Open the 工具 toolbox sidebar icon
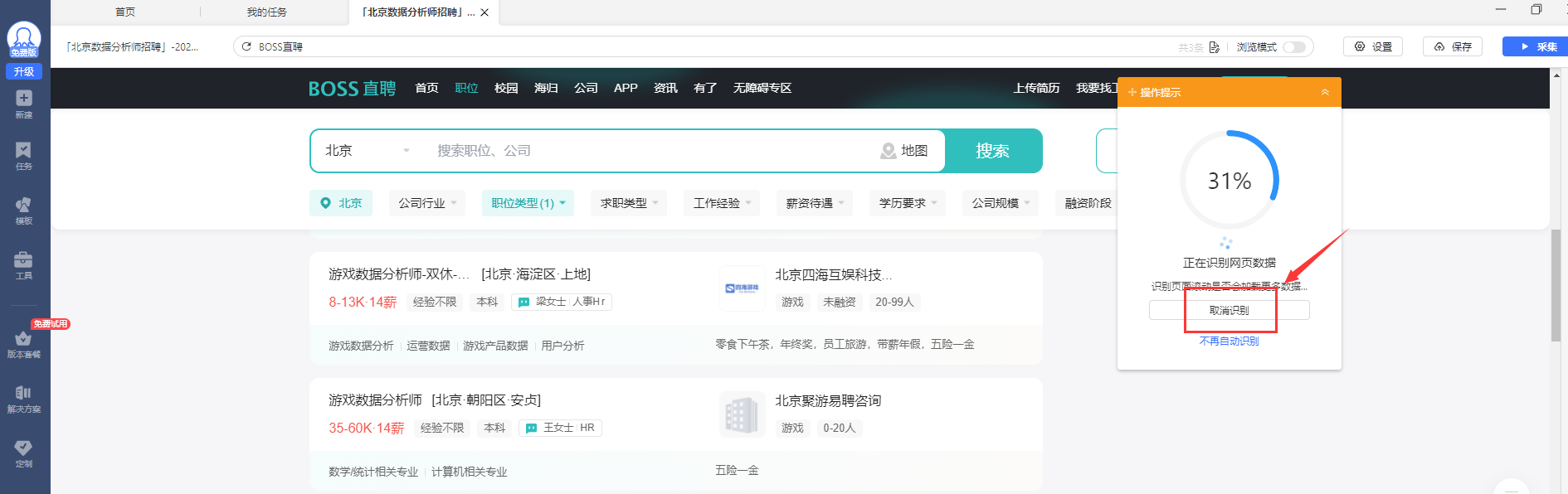This screenshot has height=494, width=1568. (x=24, y=265)
